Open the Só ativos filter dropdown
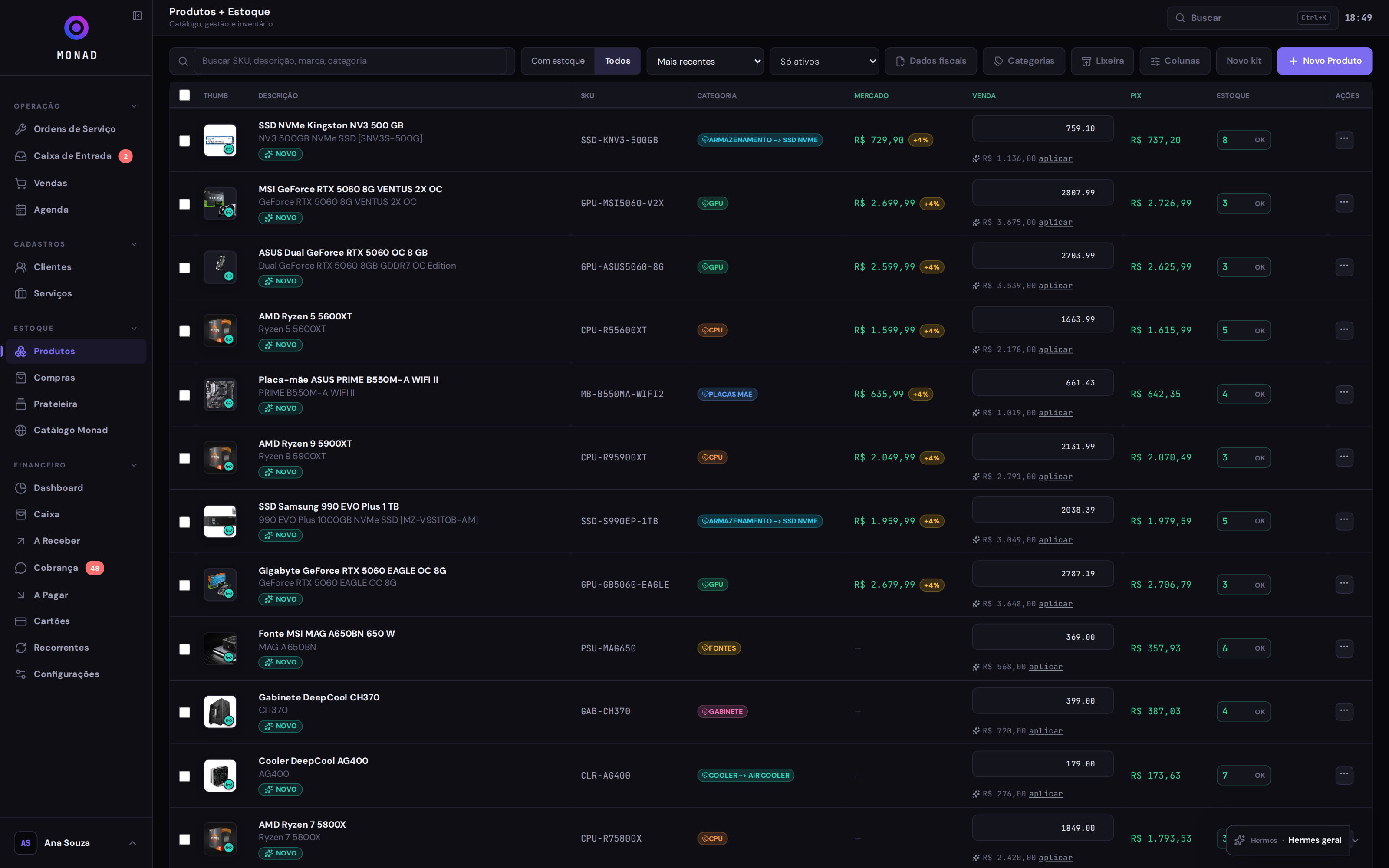Screen dimensions: 1389x868 click(824, 61)
